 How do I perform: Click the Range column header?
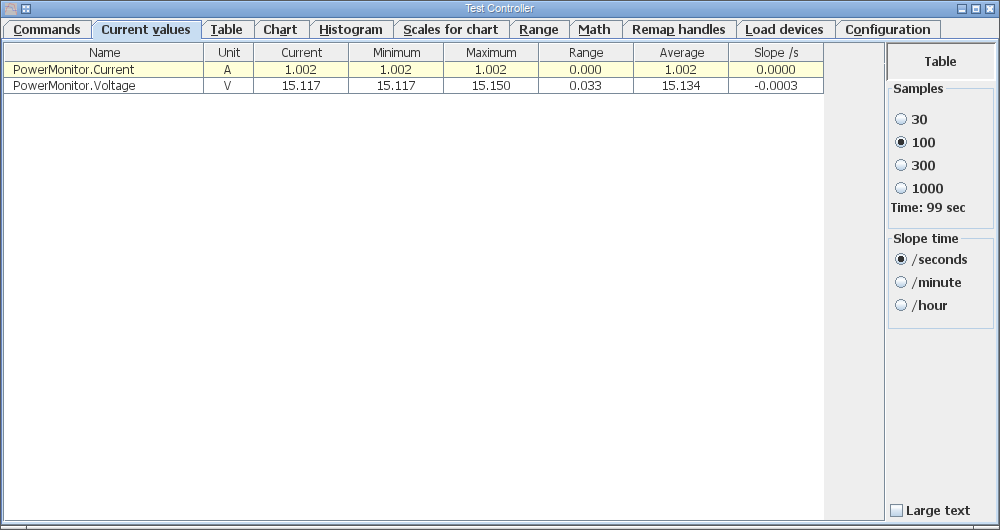coord(586,52)
